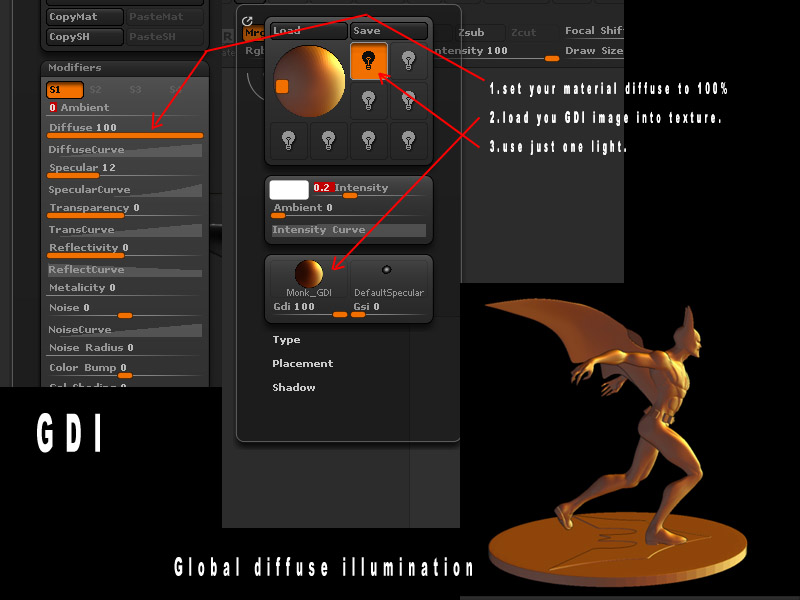Click the Metalicity 0 slider
Image resolution: width=800 pixels, height=600 pixels.
tap(125, 288)
